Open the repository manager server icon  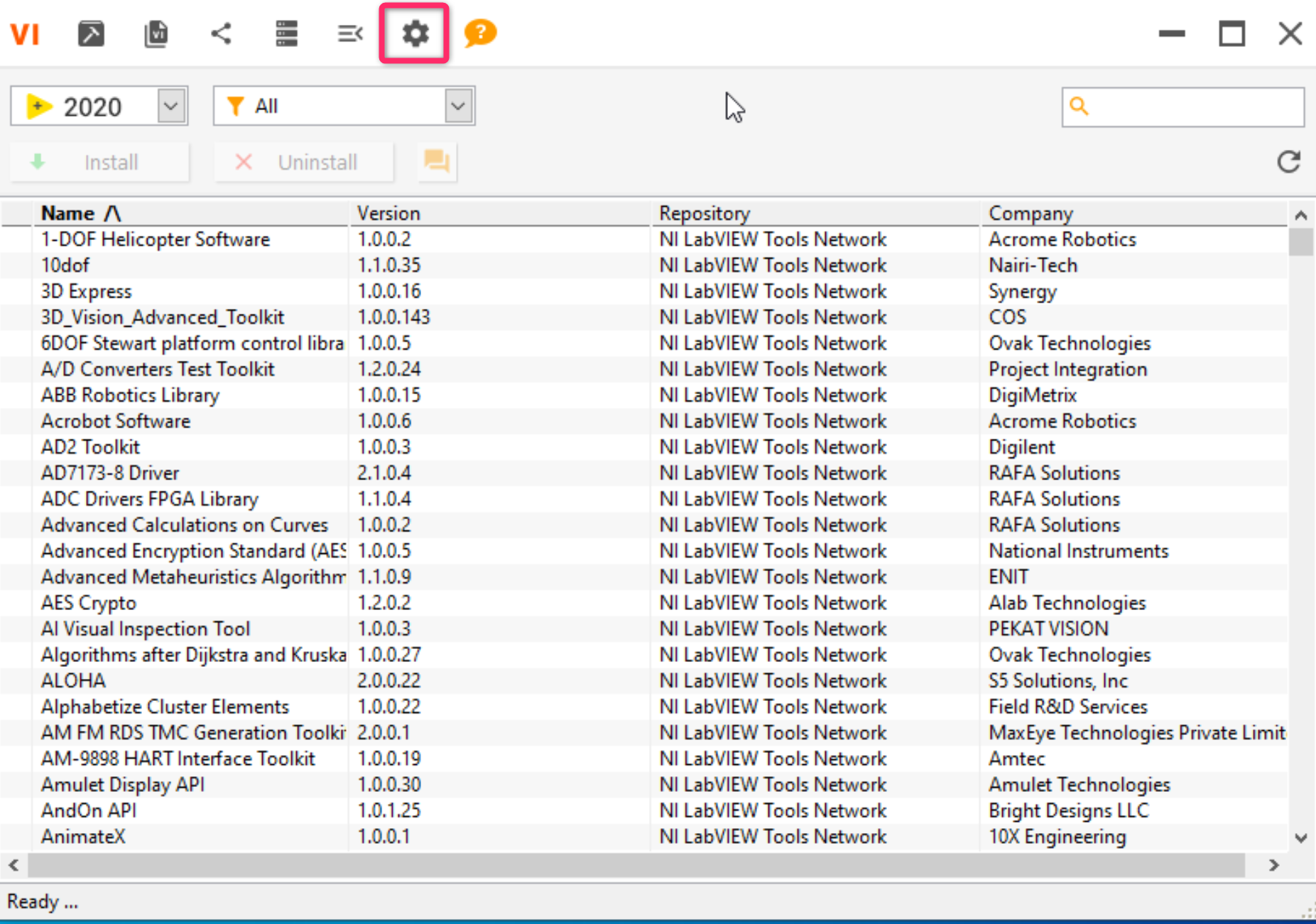tap(286, 33)
